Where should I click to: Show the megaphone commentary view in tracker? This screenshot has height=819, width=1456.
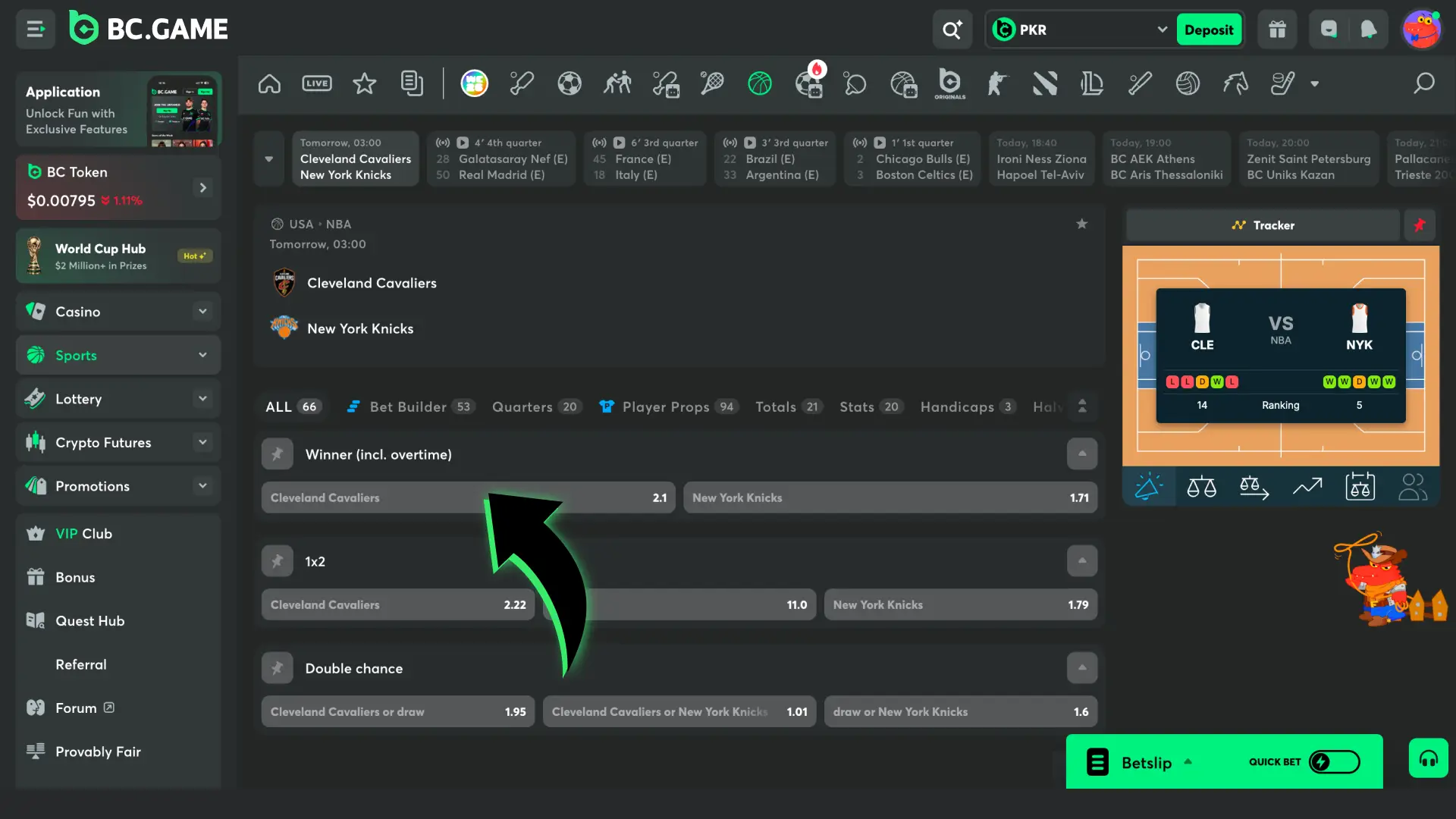[x=1148, y=487]
